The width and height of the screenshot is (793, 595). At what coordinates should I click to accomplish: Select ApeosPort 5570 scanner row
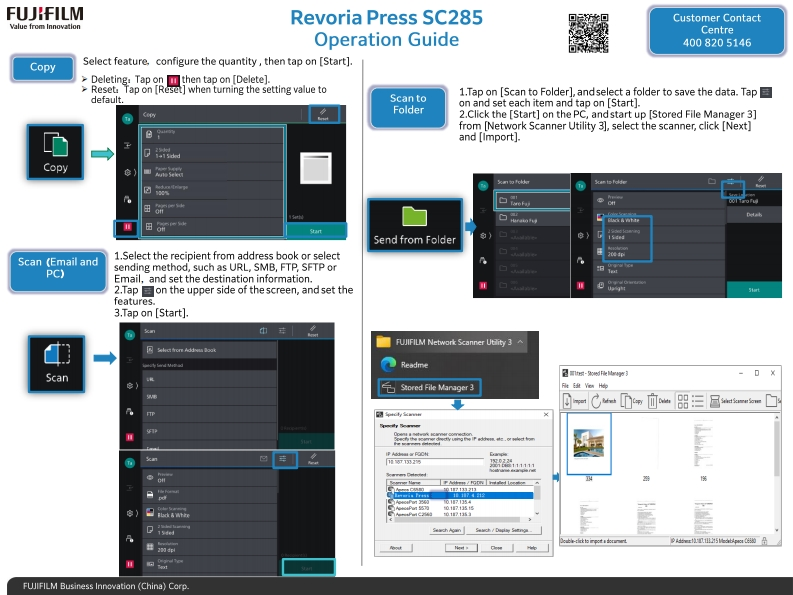click(x=460, y=508)
